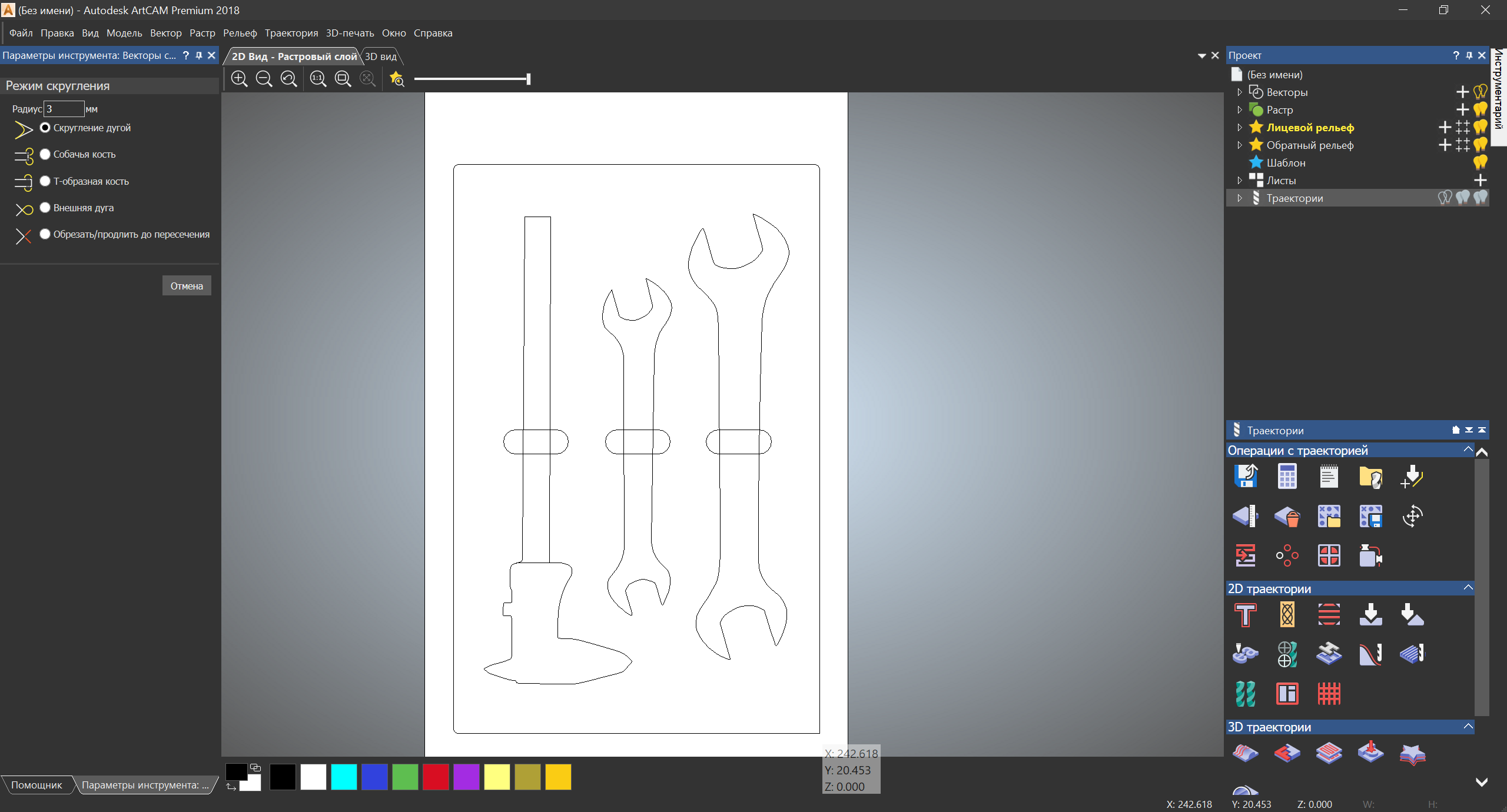Expand the Векторы tree node

[x=1240, y=92]
